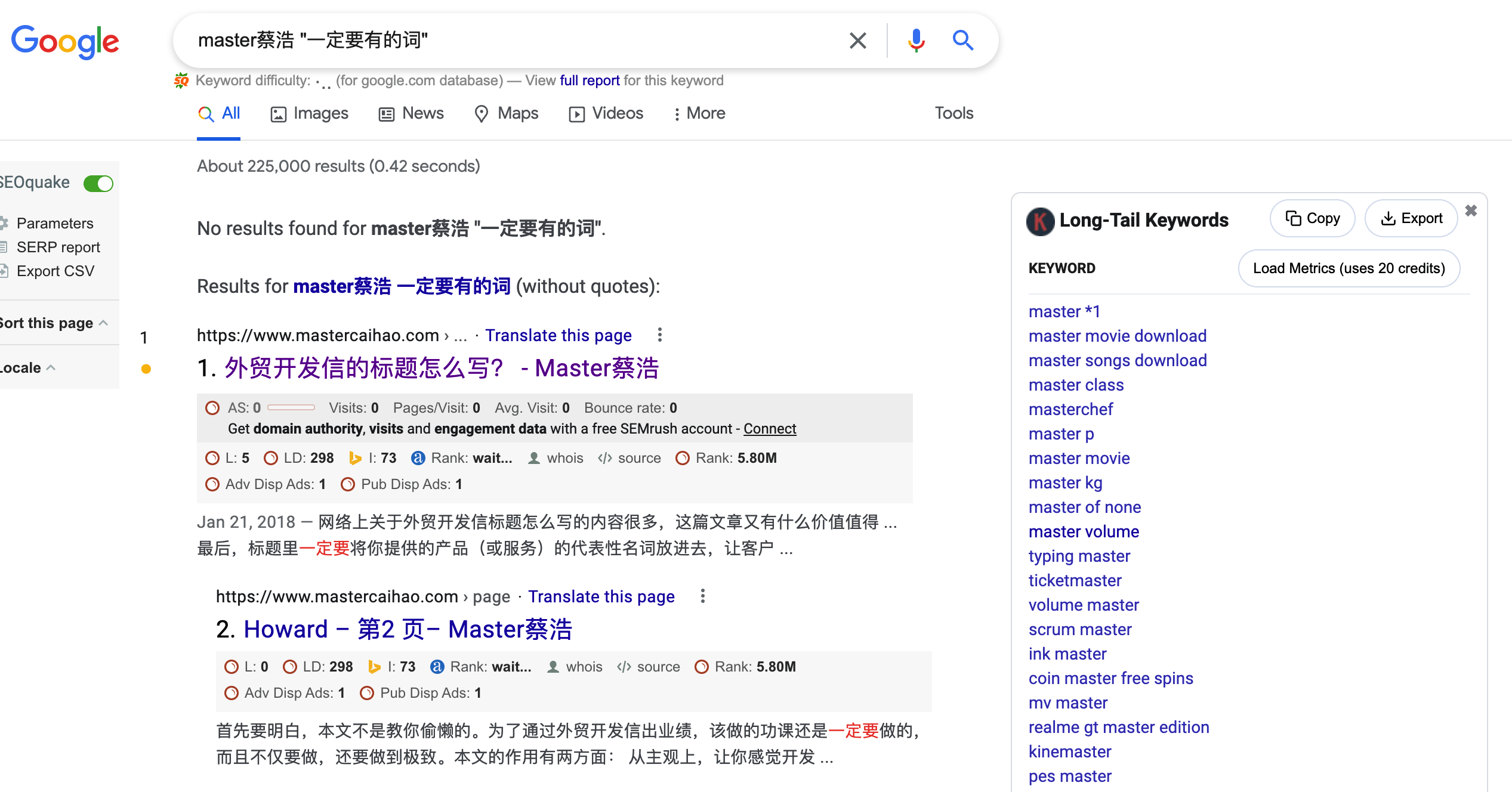1512x792 pixels.
Task: Open the Tools options
Action: pos(954,113)
